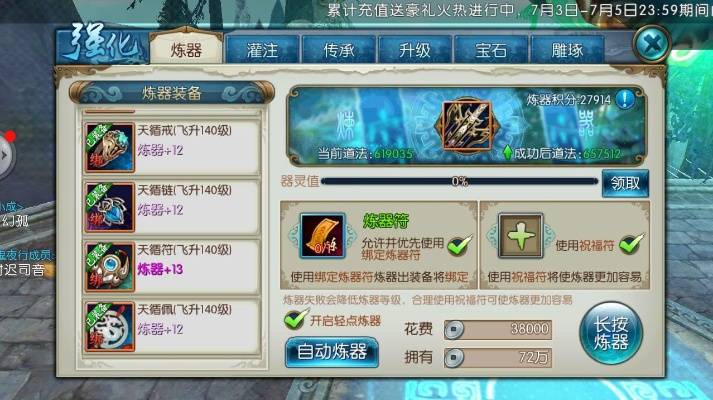The height and width of the screenshot is (400, 713).
Task: Expand the side arrow panel at left edge
Action: (6, 155)
